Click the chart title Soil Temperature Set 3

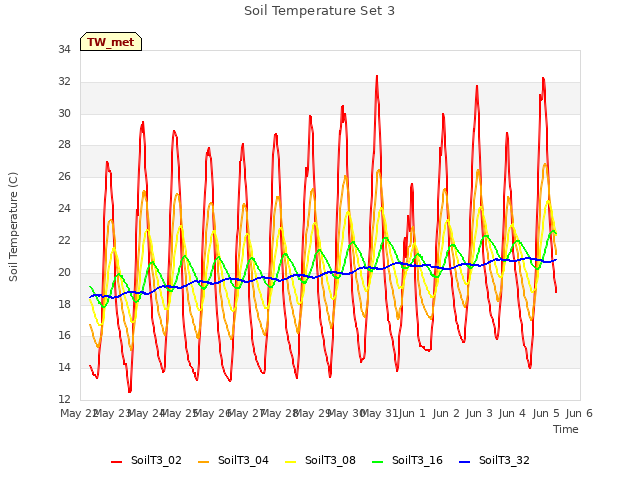click(320, 11)
